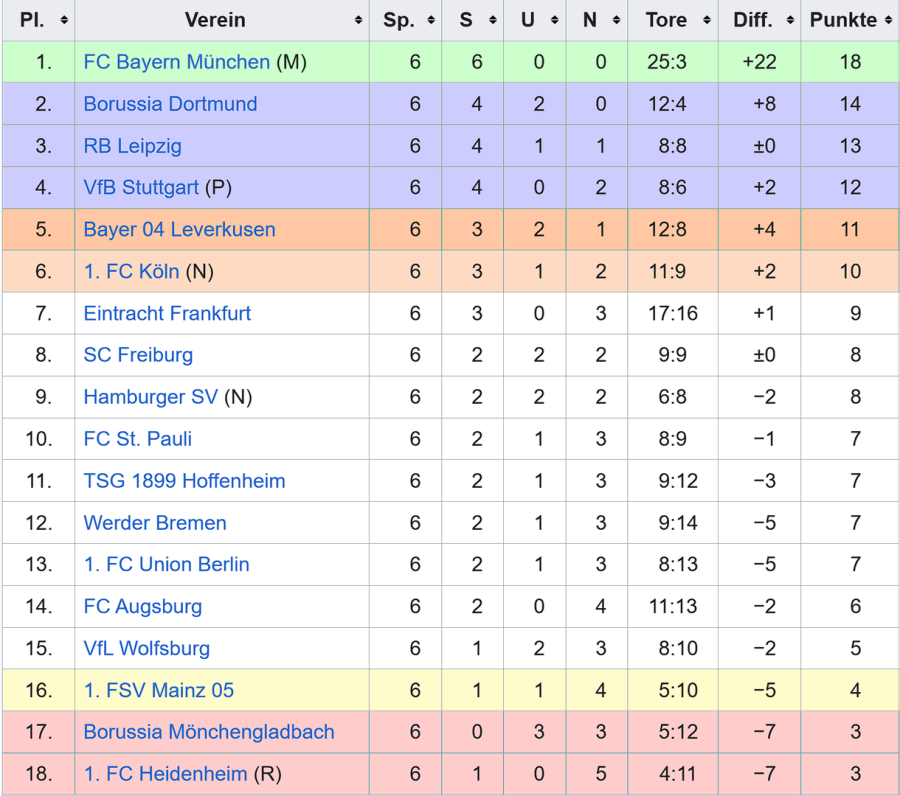Go to 1. FC Union Berlin
This screenshot has height=796, width=900.
pos(166,565)
